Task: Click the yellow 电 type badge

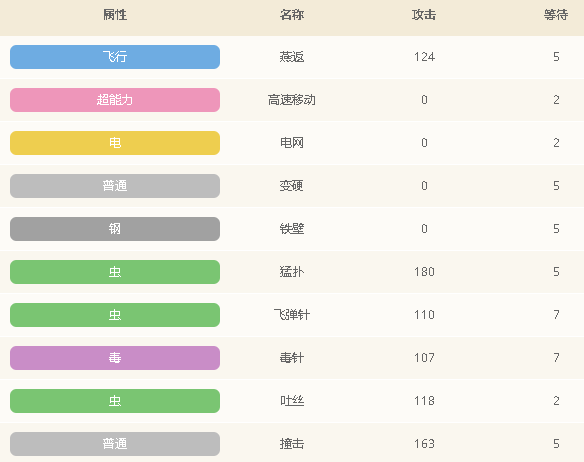Action: [115, 143]
